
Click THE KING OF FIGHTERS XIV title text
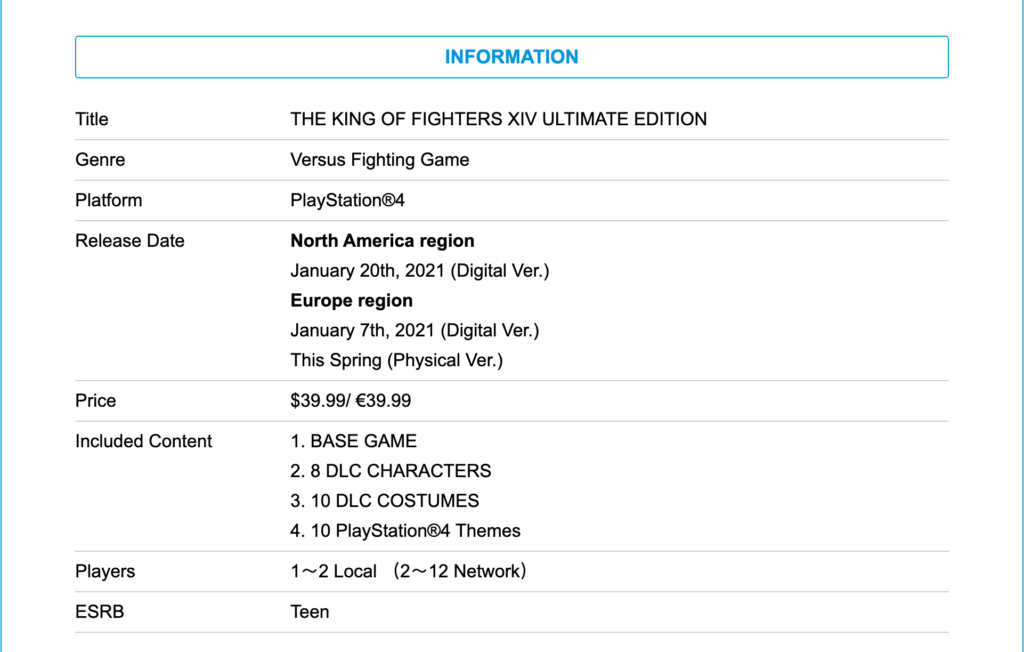pos(498,119)
